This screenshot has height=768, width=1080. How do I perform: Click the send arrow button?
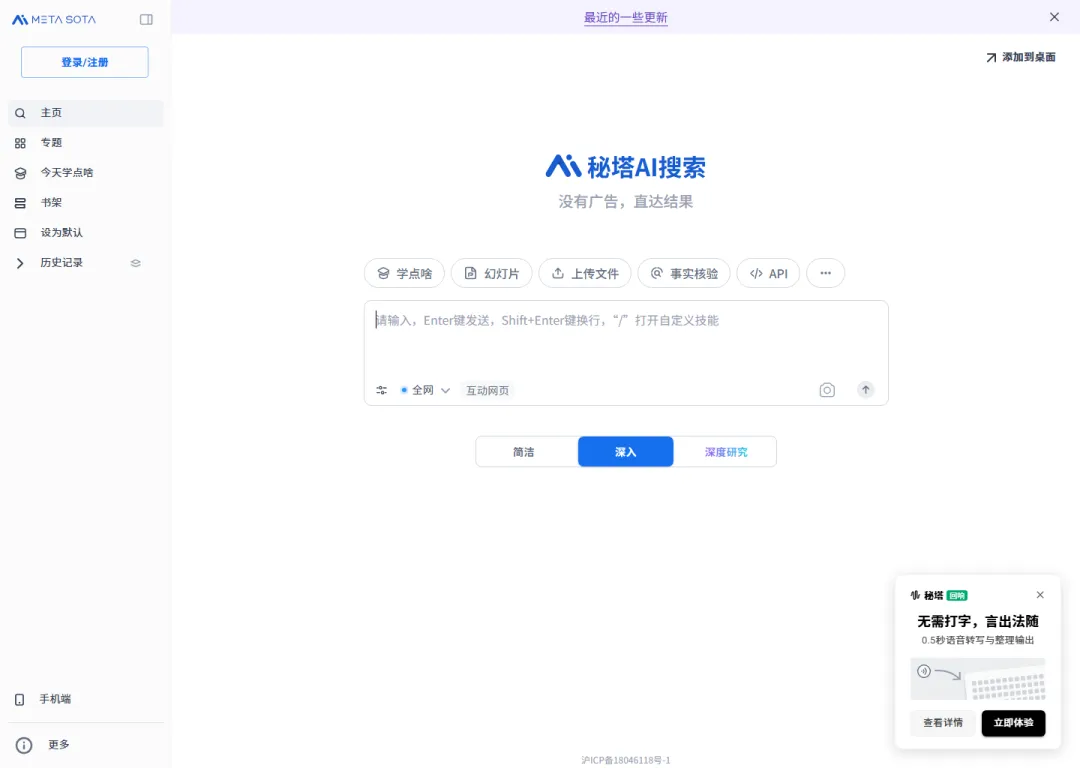click(x=866, y=390)
